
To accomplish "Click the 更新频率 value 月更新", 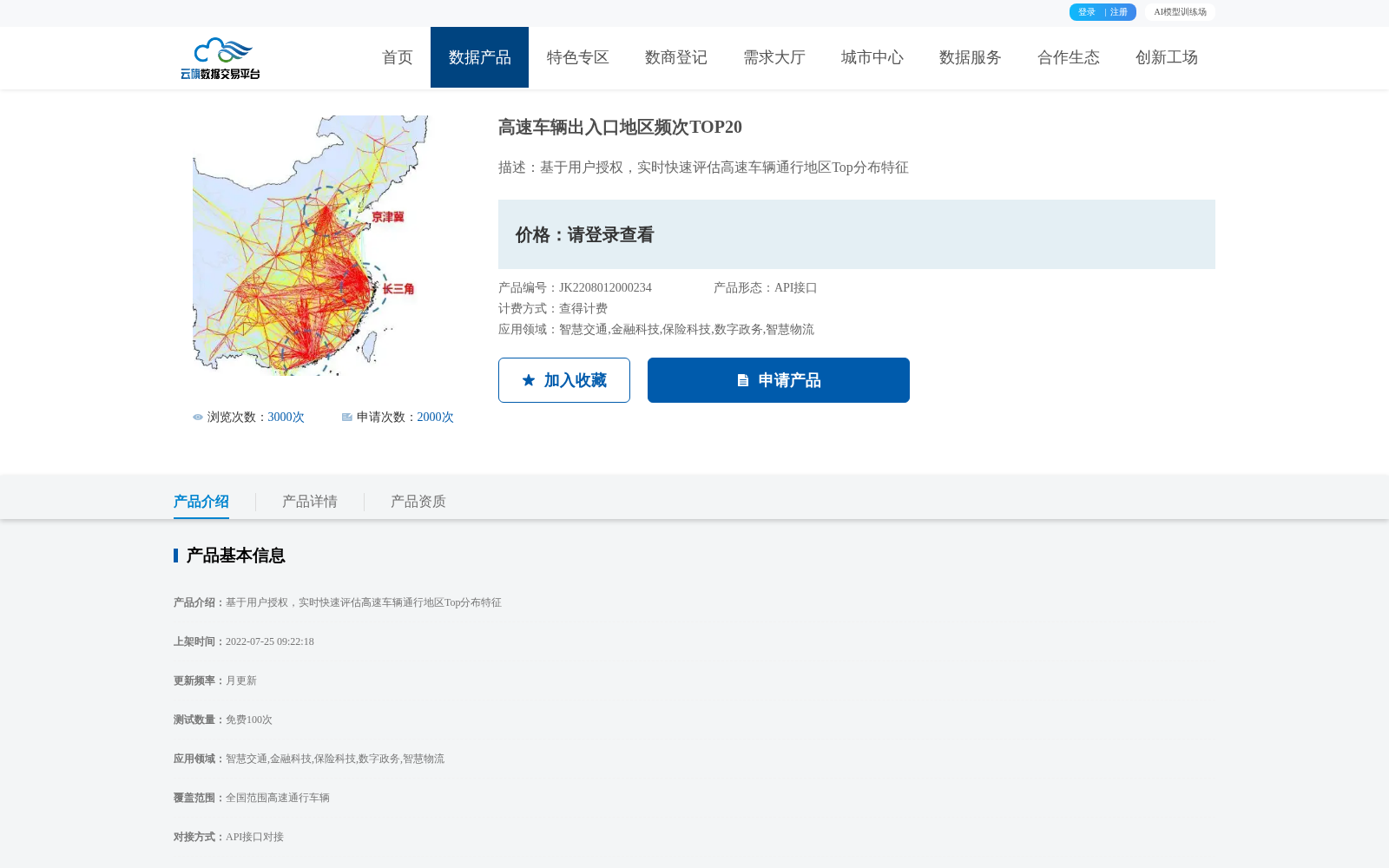I will tap(241, 681).
